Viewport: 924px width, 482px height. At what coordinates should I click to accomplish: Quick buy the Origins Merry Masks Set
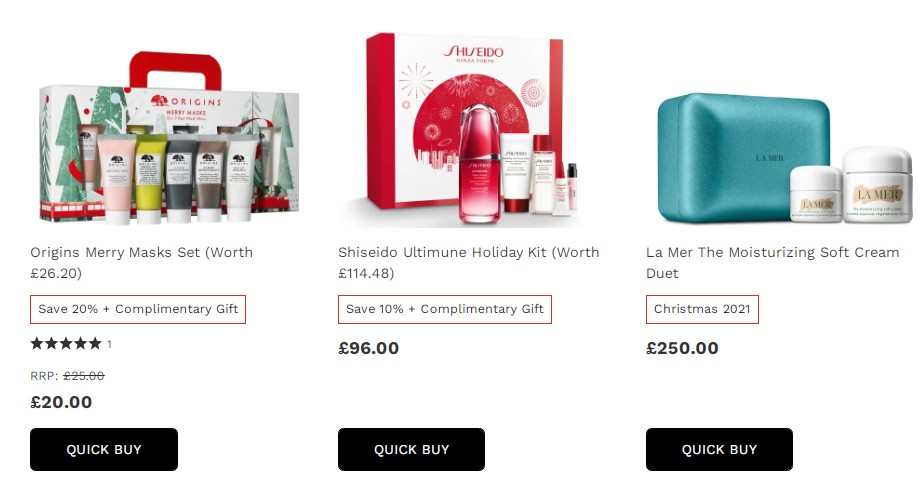click(104, 450)
